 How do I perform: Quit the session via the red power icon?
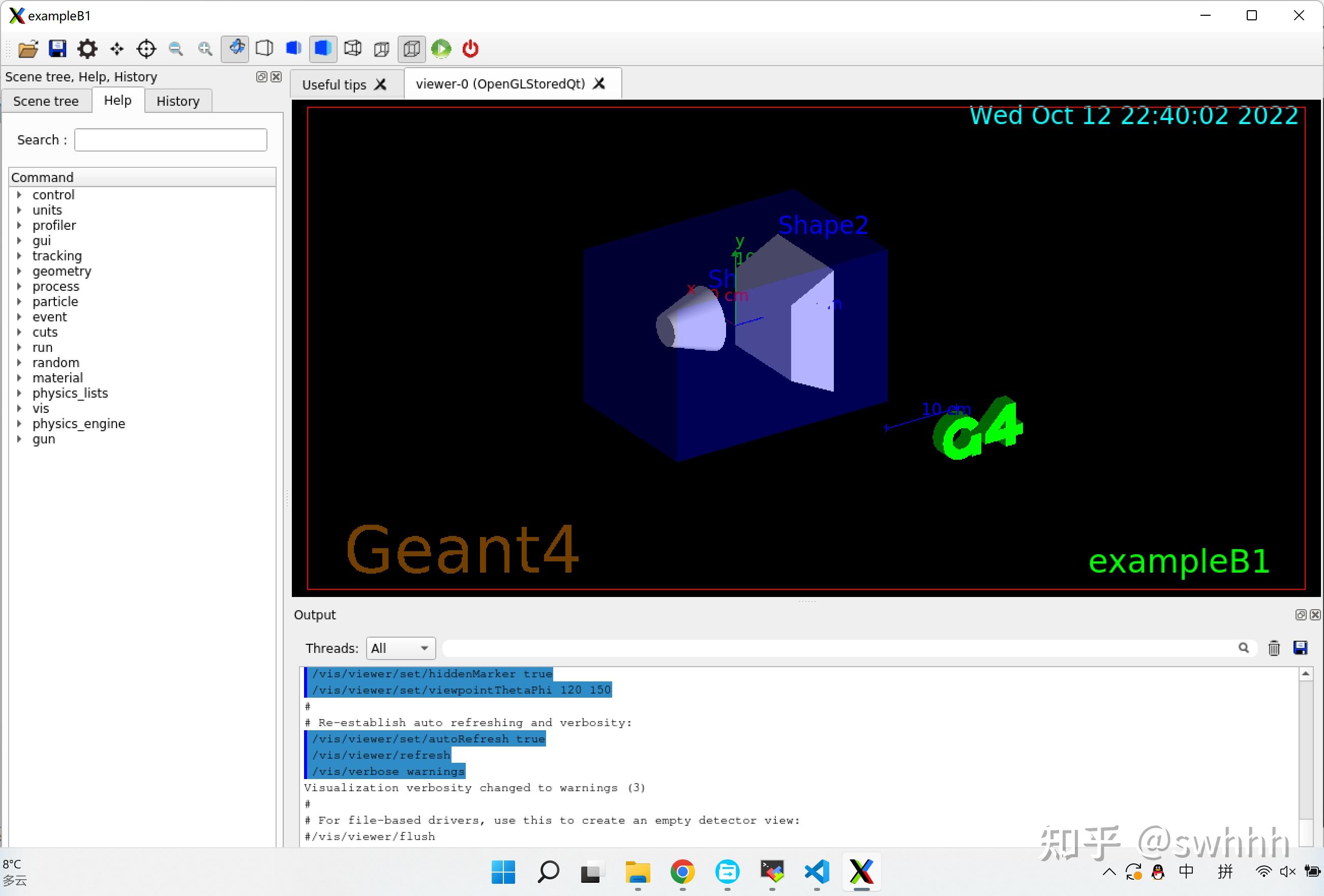(x=470, y=49)
